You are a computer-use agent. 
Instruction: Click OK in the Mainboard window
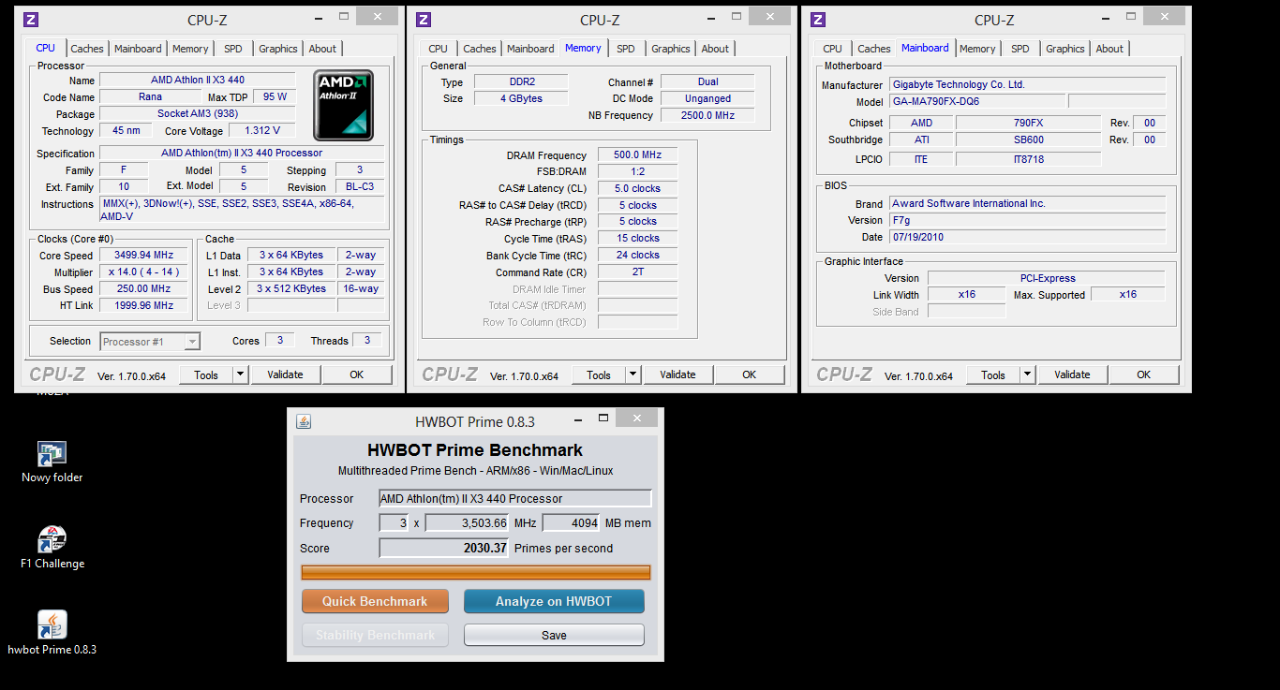[x=1144, y=375]
